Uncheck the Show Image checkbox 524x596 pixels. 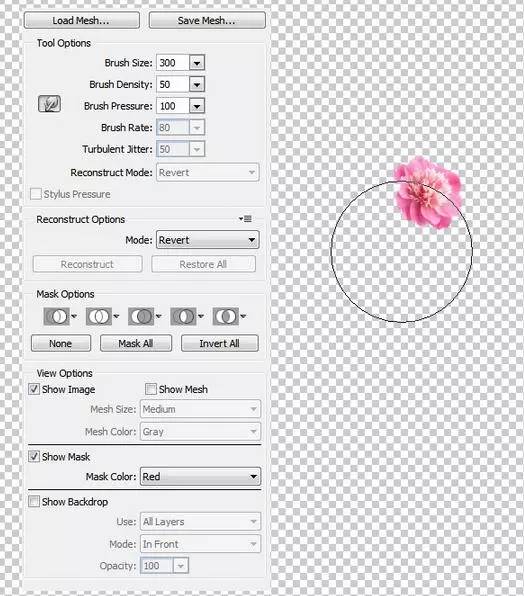34,389
